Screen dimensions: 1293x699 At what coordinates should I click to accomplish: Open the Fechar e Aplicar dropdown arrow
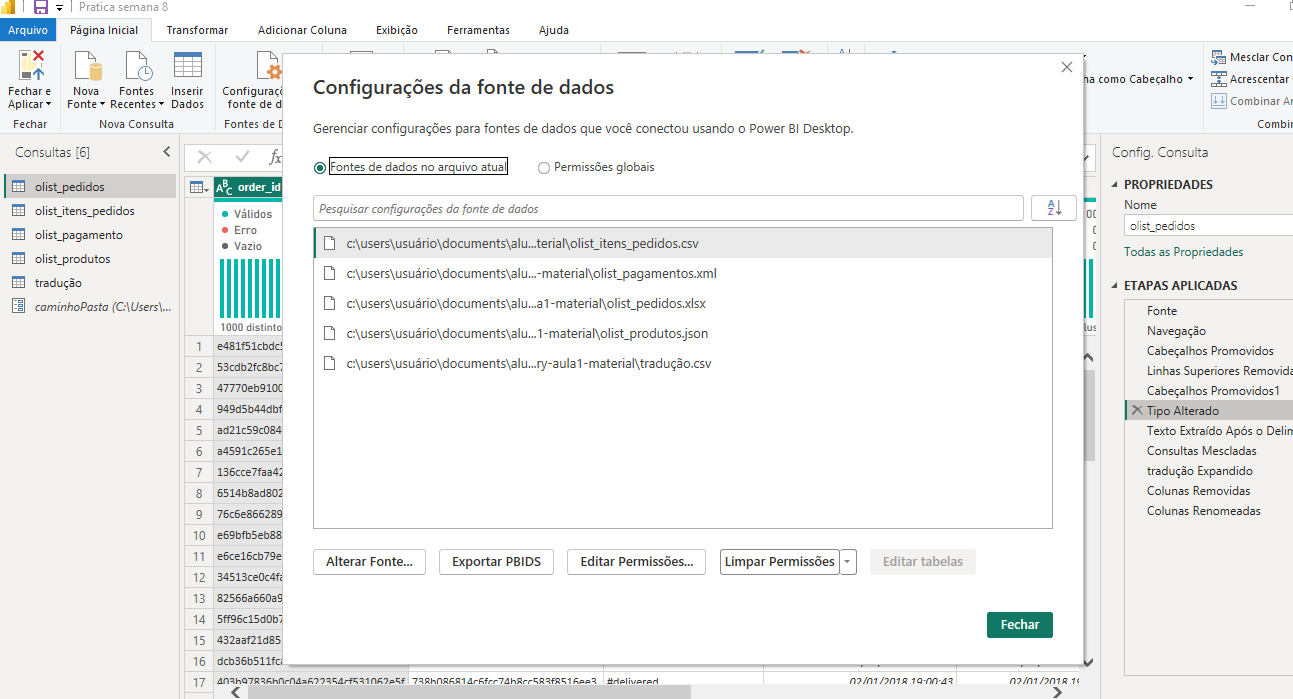(x=49, y=104)
